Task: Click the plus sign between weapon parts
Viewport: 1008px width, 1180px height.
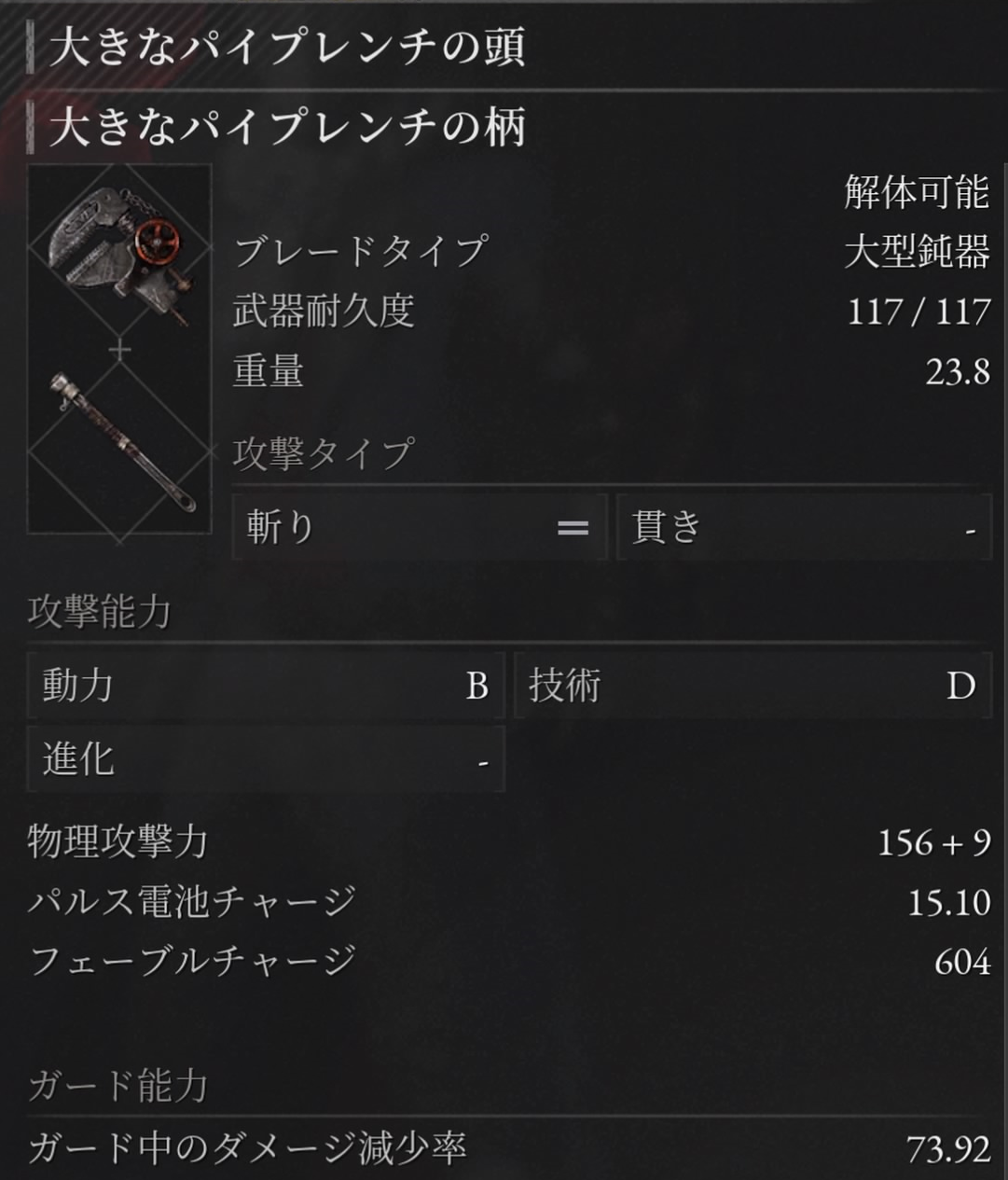Action: click(x=120, y=351)
